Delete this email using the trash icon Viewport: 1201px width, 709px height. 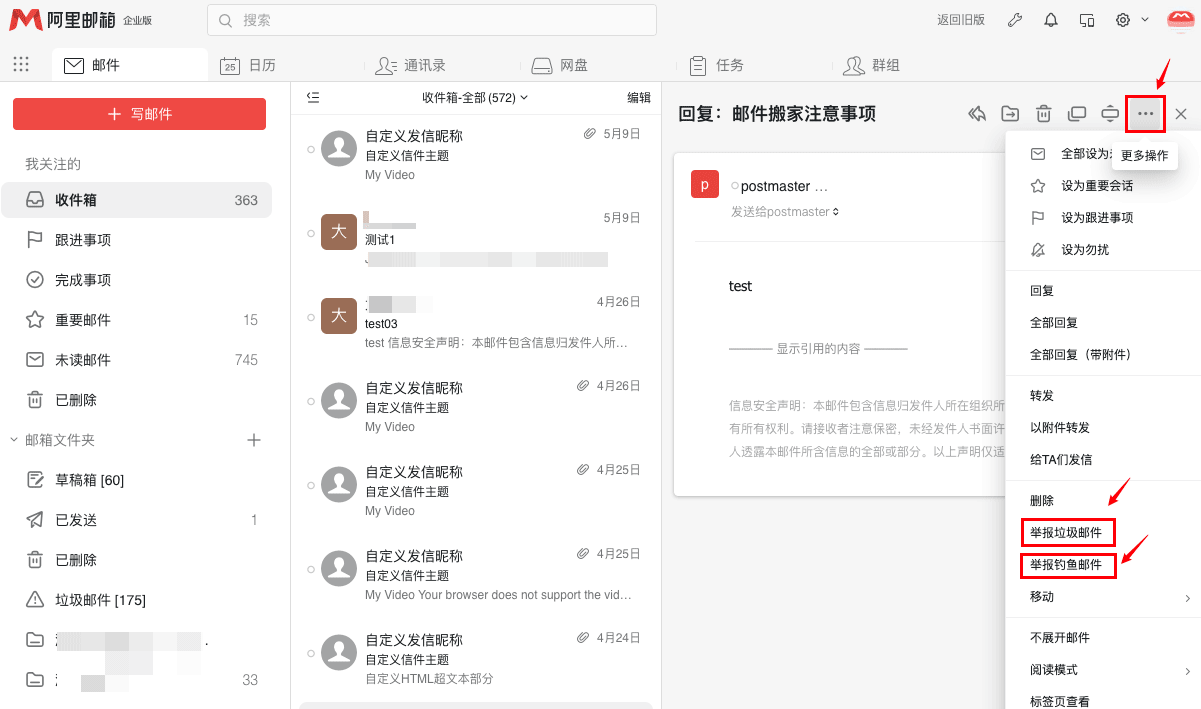click(1044, 113)
